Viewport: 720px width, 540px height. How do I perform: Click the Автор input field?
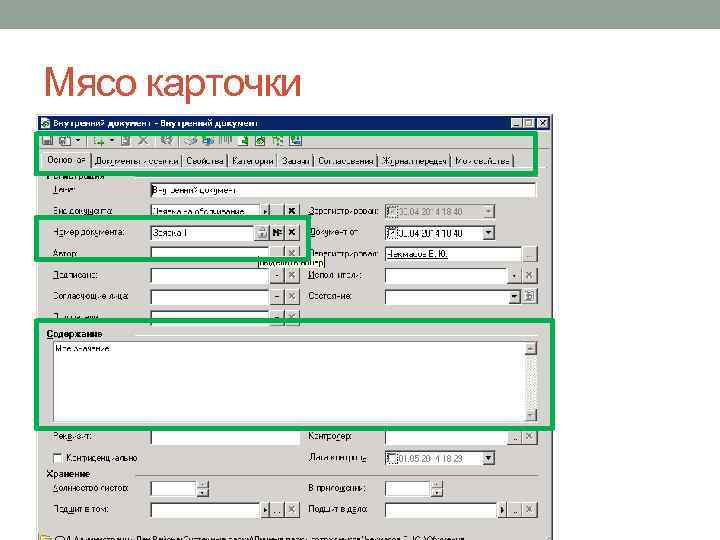click(x=209, y=253)
